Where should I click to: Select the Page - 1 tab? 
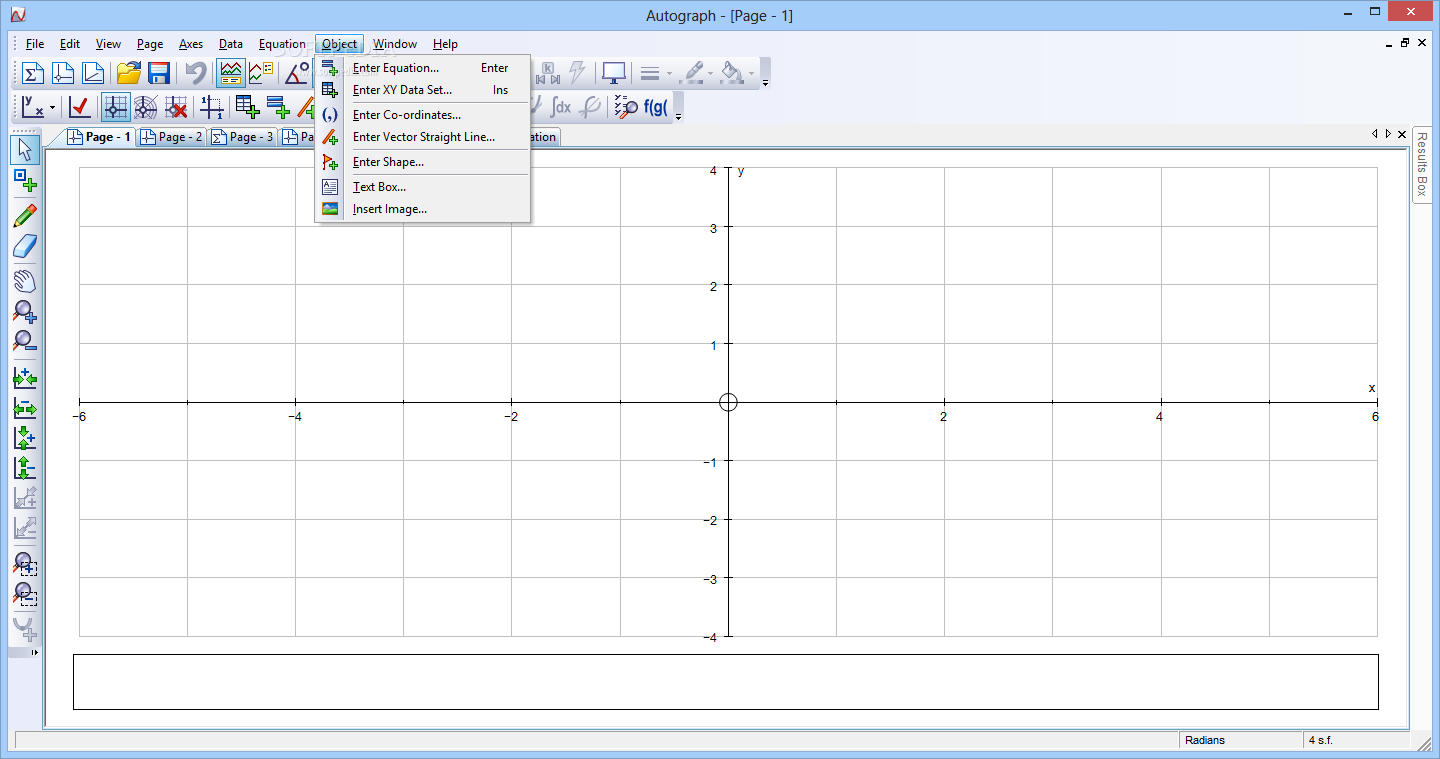(99, 137)
